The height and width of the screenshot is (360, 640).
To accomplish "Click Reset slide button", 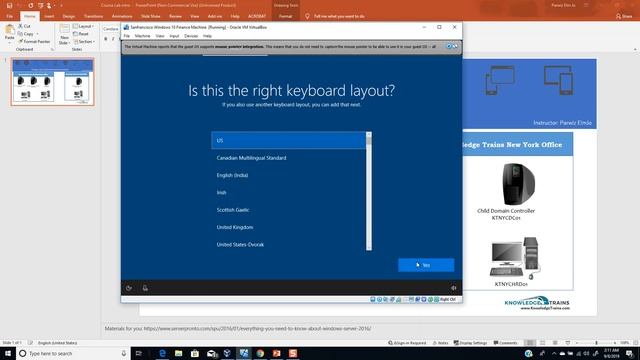I will point(81,34).
